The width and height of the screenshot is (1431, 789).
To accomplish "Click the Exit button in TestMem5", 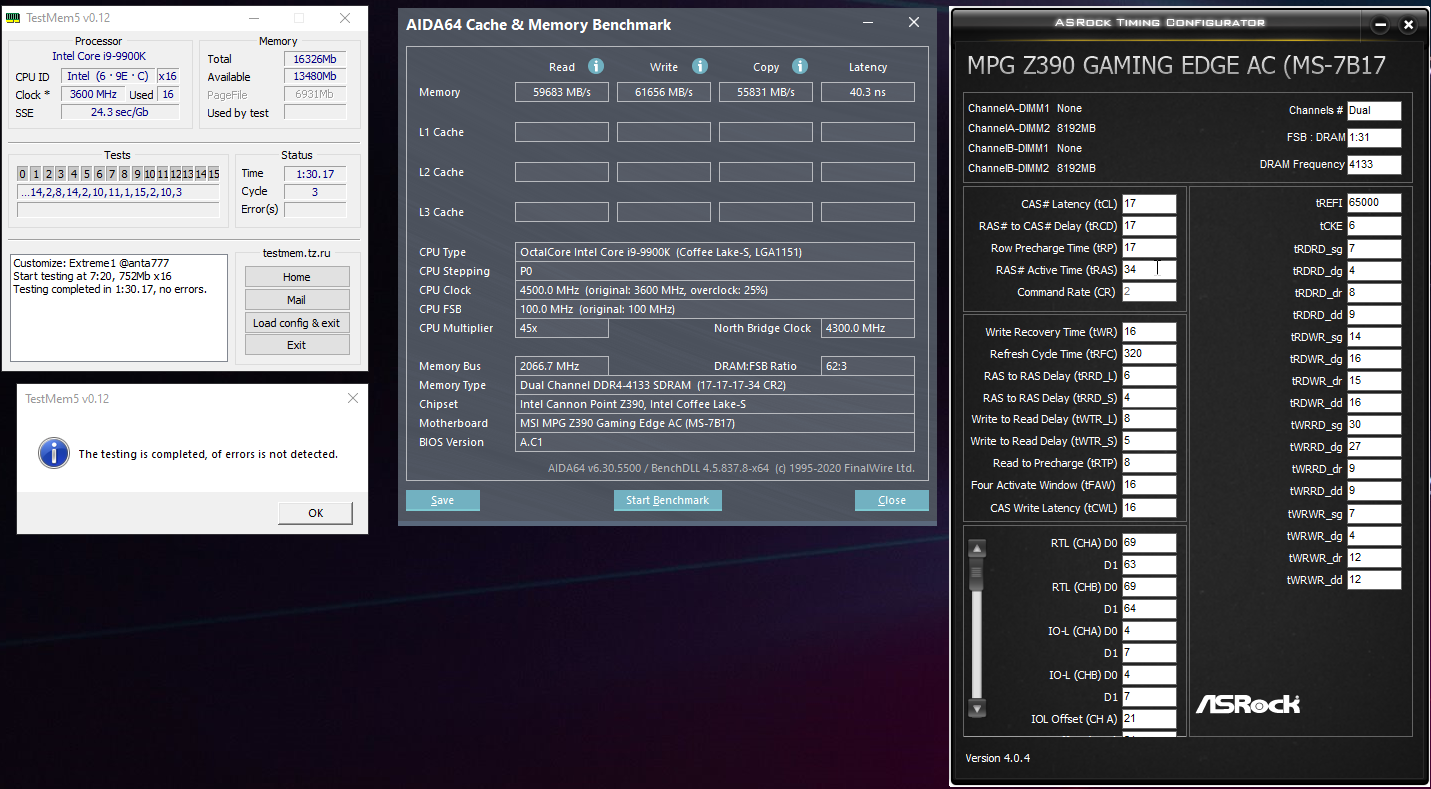I will 297,345.
